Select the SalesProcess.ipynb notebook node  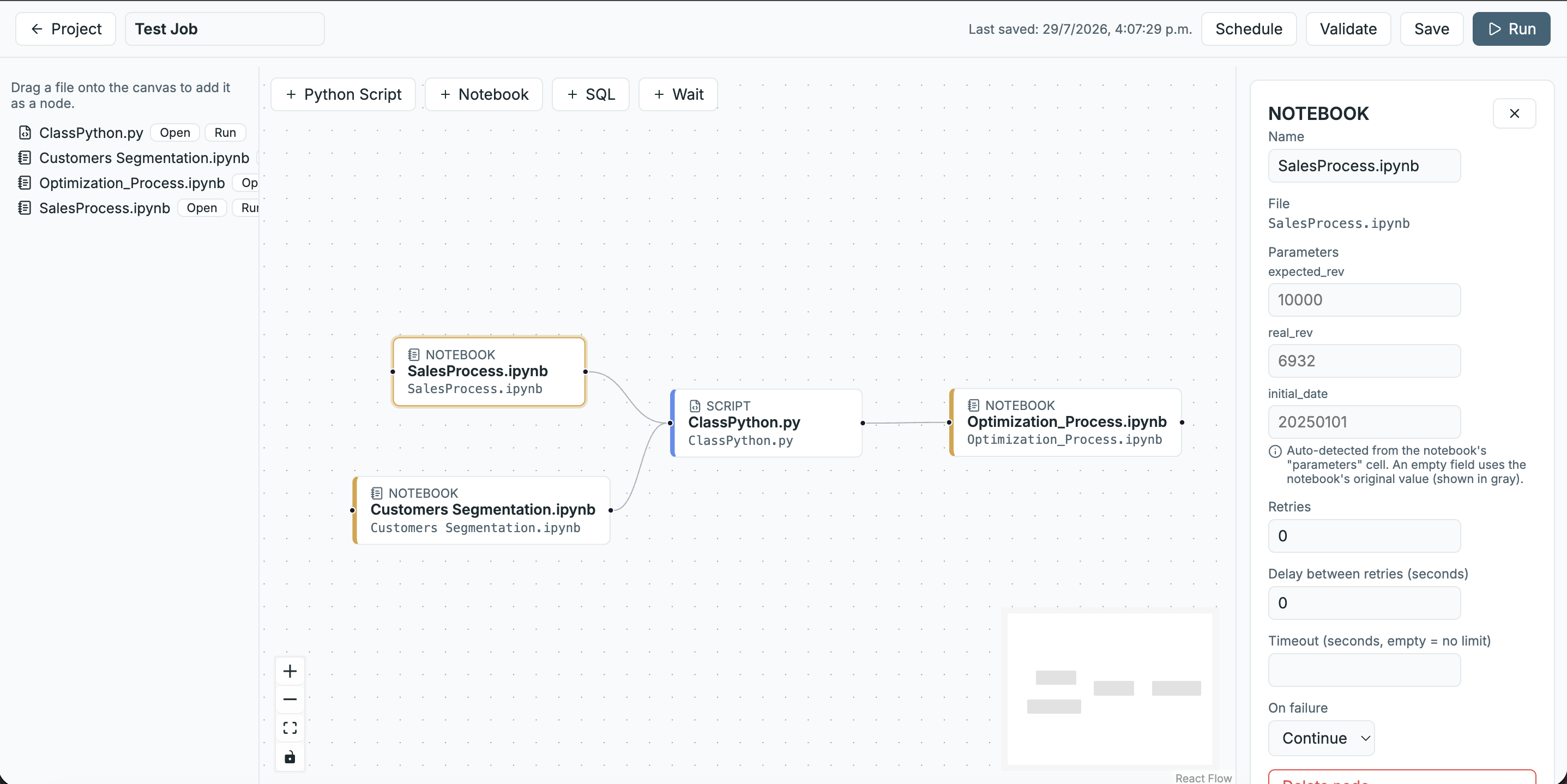click(x=489, y=372)
